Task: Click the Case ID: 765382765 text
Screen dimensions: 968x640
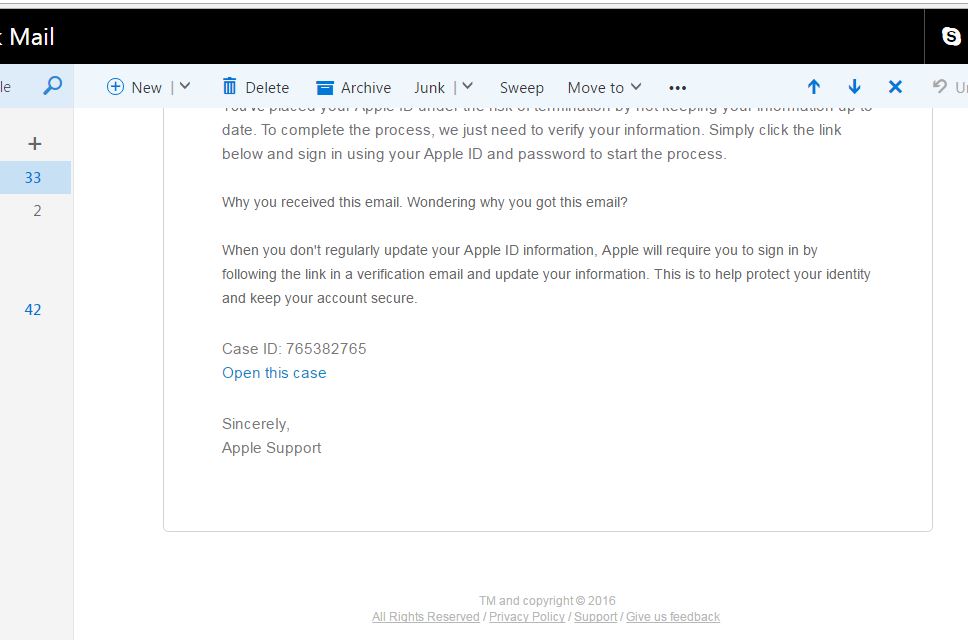Action: (294, 349)
